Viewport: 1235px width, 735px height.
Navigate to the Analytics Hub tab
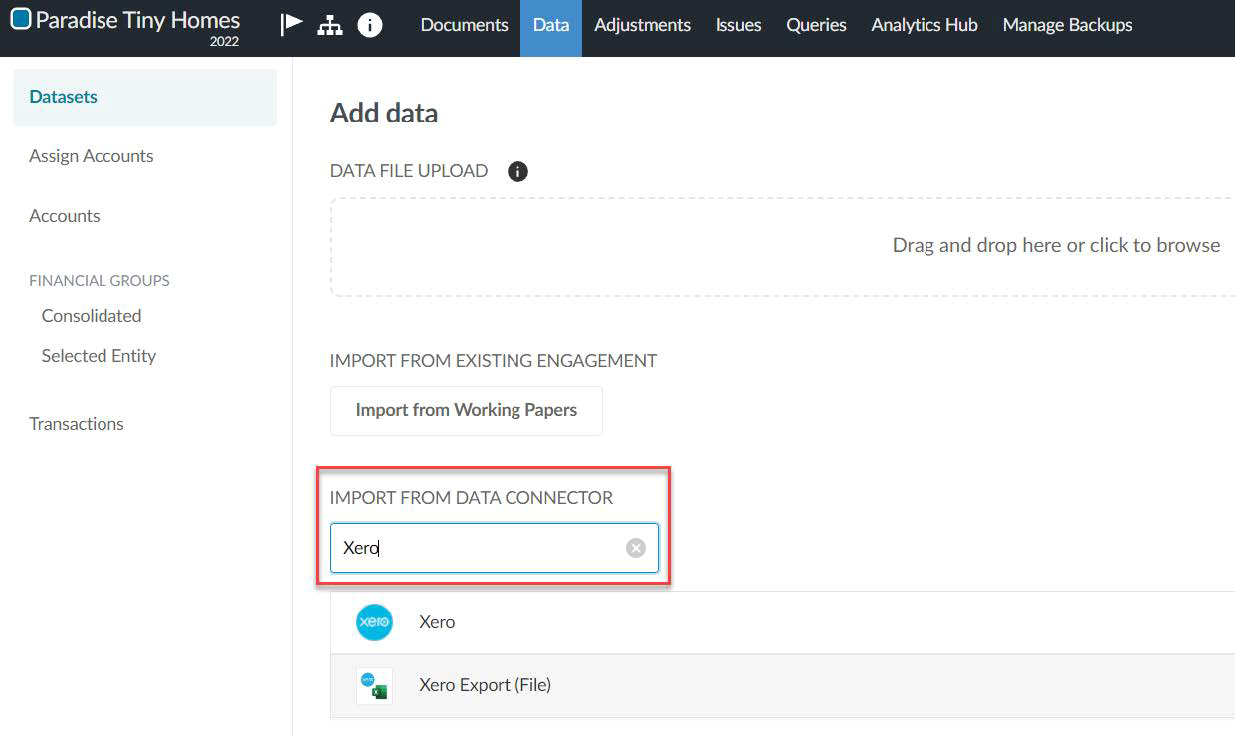tap(923, 25)
